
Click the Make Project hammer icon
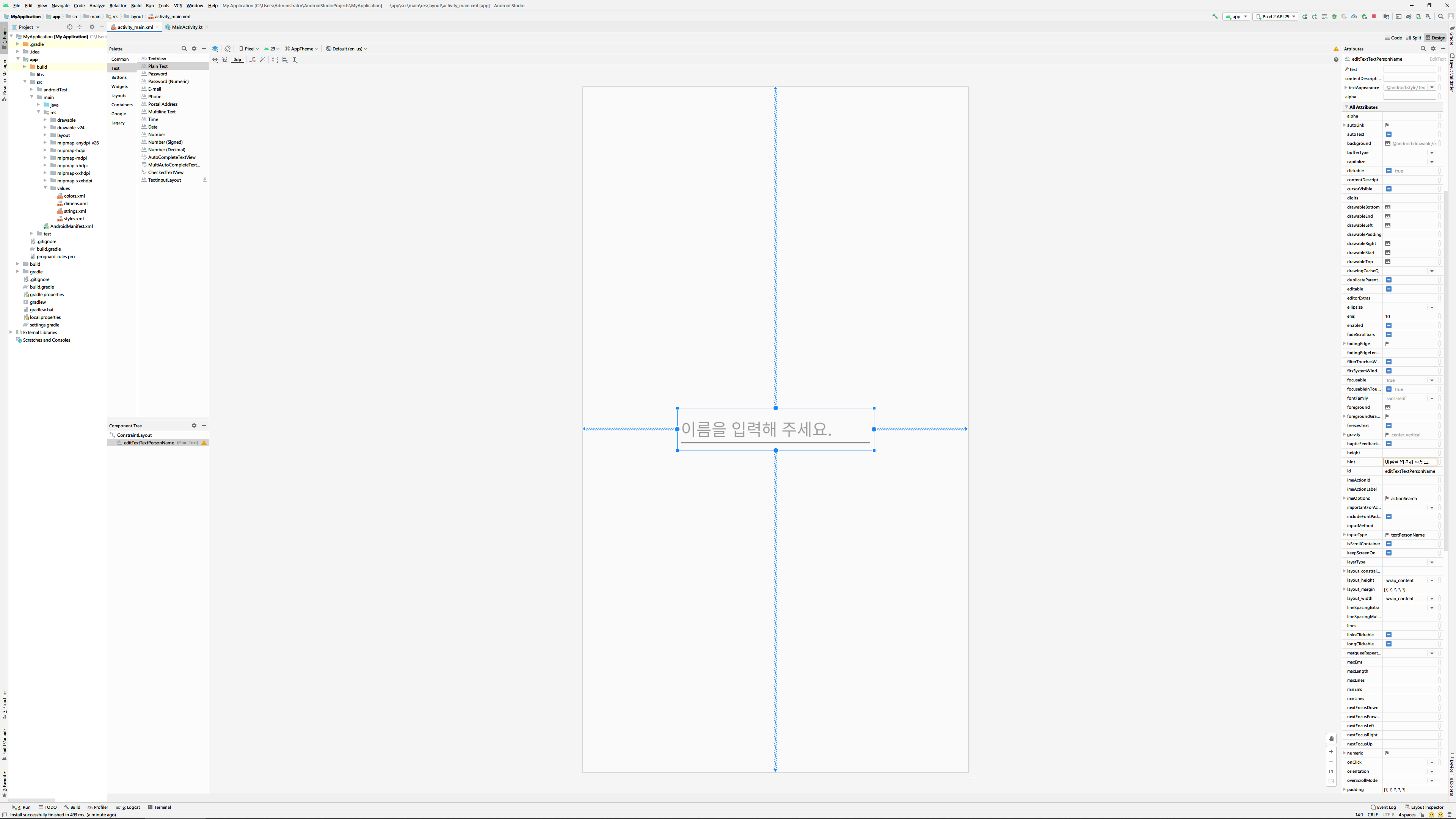coord(1214,16)
